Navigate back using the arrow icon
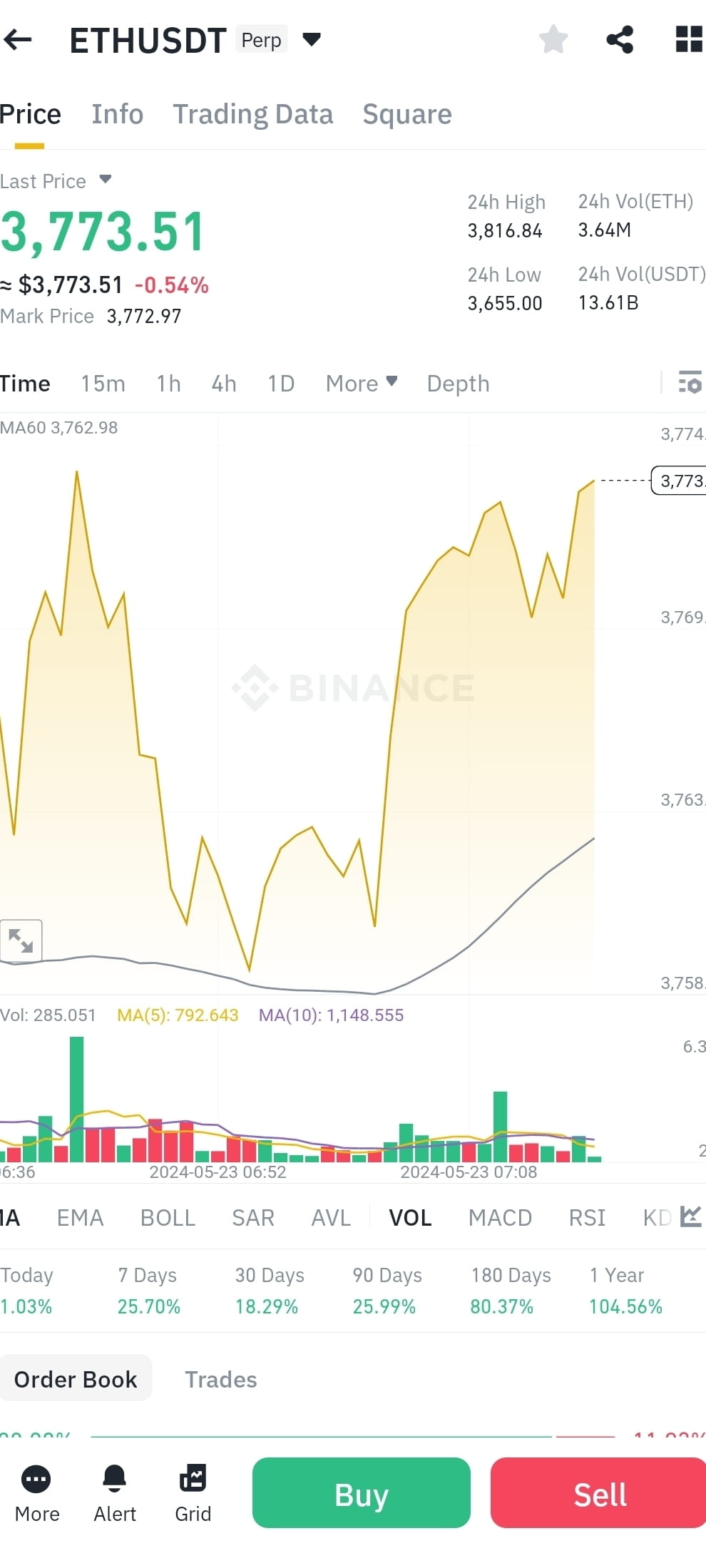 coord(18,40)
